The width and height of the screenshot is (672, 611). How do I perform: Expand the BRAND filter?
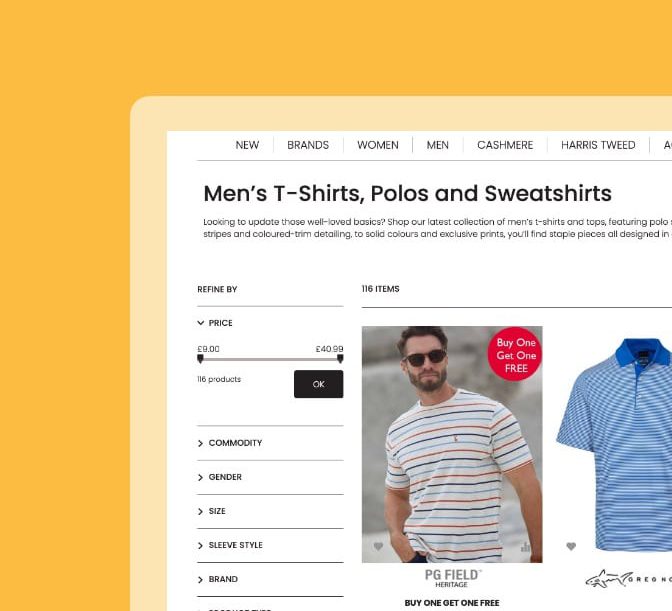tap(218, 579)
